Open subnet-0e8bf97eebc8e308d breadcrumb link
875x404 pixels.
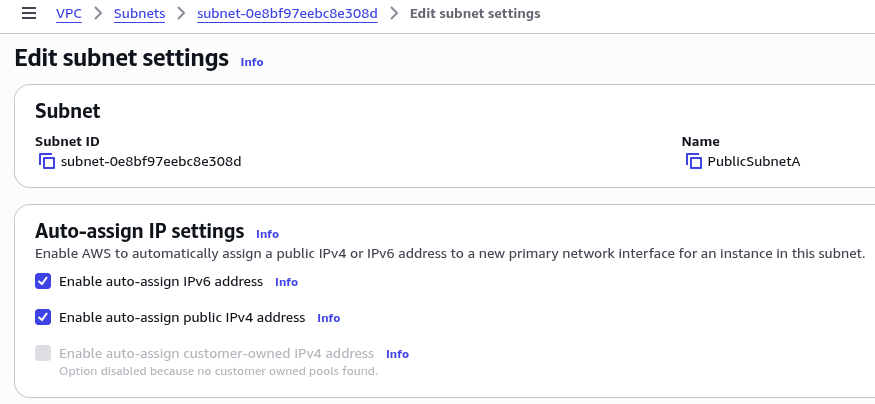[x=287, y=14]
